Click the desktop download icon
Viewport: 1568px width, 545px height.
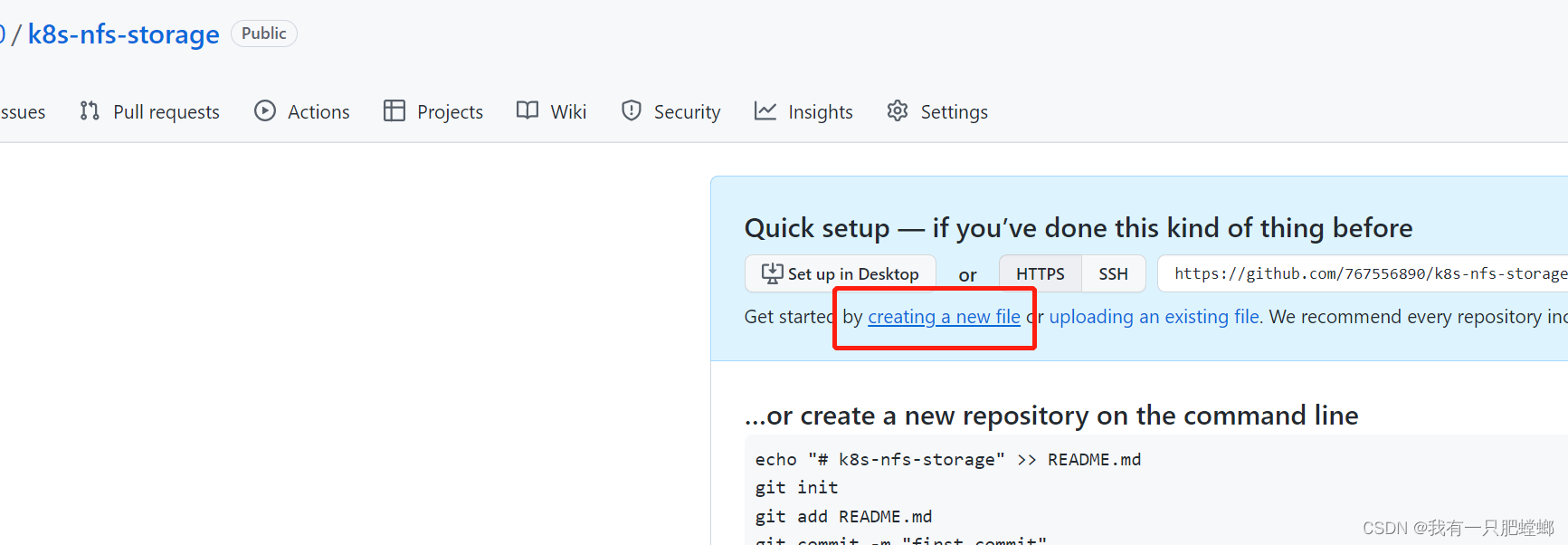[772, 273]
